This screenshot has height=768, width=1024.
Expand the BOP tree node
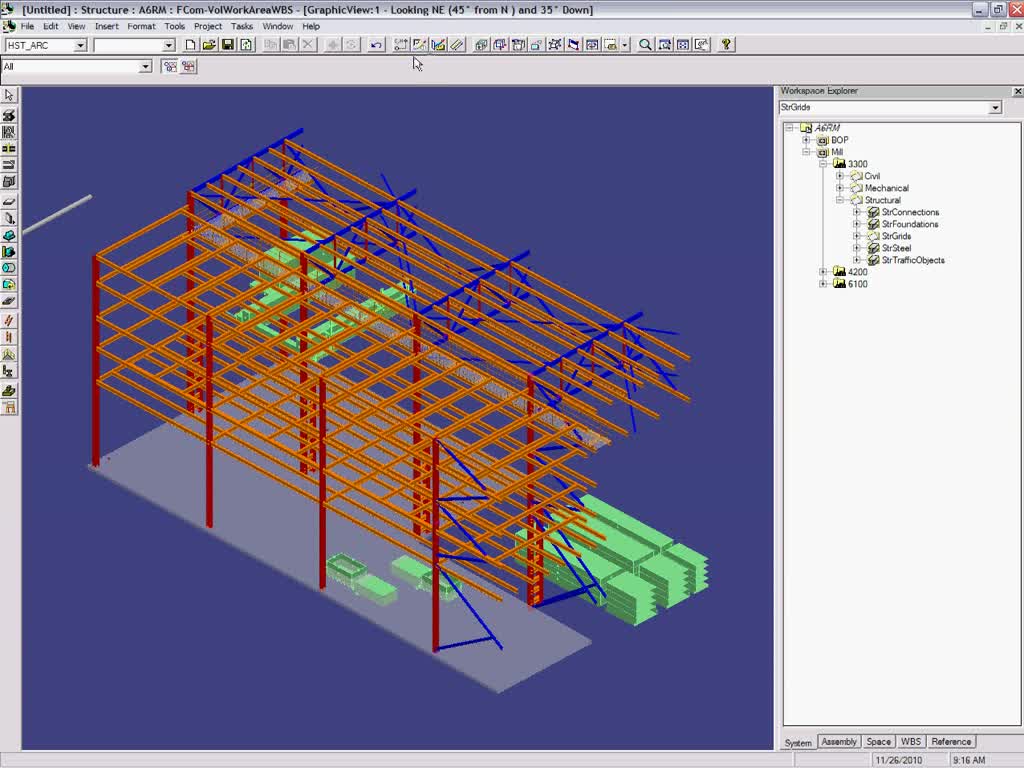click(806, 140)
